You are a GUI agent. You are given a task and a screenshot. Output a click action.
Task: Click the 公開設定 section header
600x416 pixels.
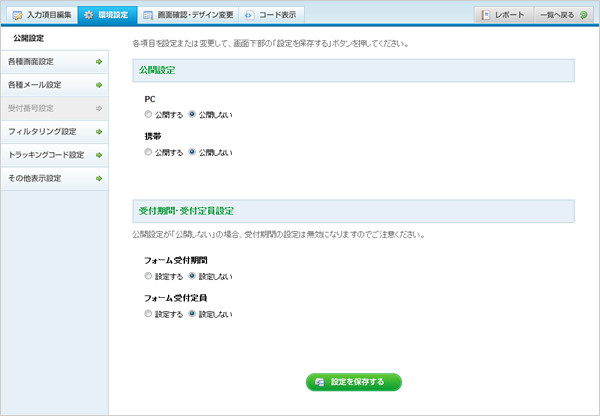[354, 70]
